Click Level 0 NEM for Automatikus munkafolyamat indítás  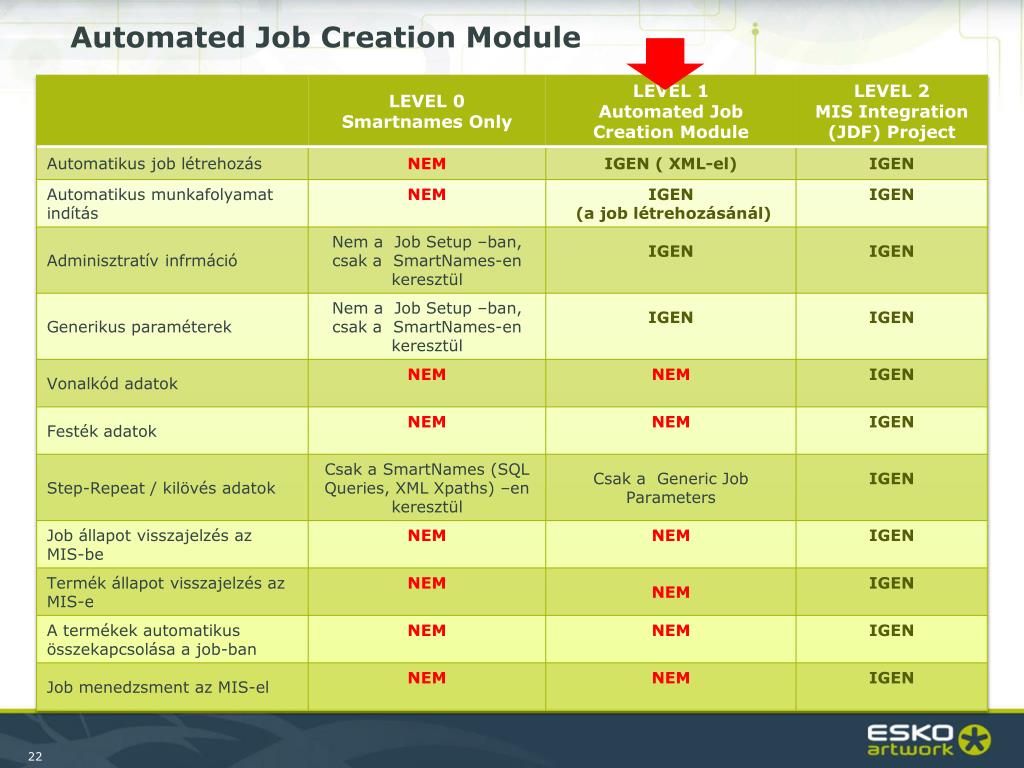(426, 195)
